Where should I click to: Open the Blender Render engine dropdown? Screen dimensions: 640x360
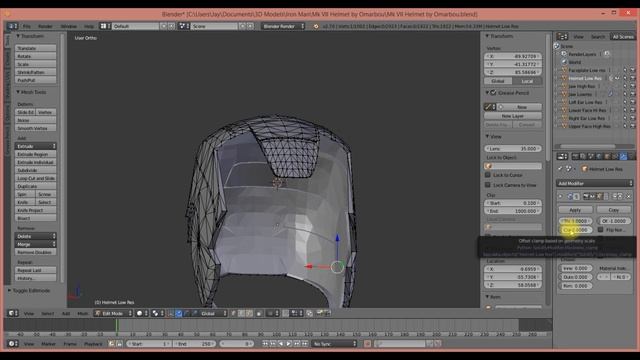tap(283, 26)
